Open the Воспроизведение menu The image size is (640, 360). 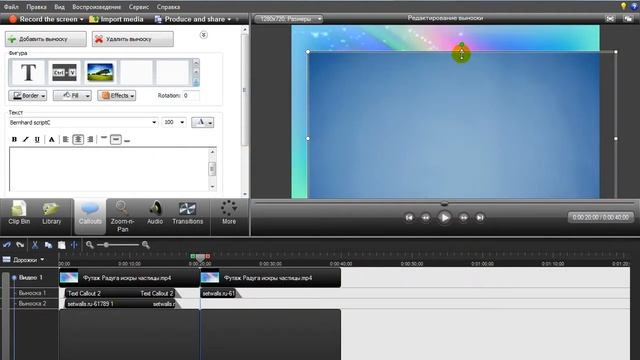[97, 7]
